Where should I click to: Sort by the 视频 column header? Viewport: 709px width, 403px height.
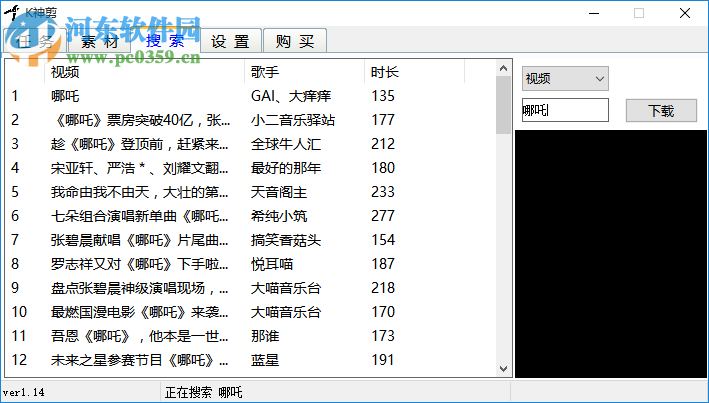point(145,72)
